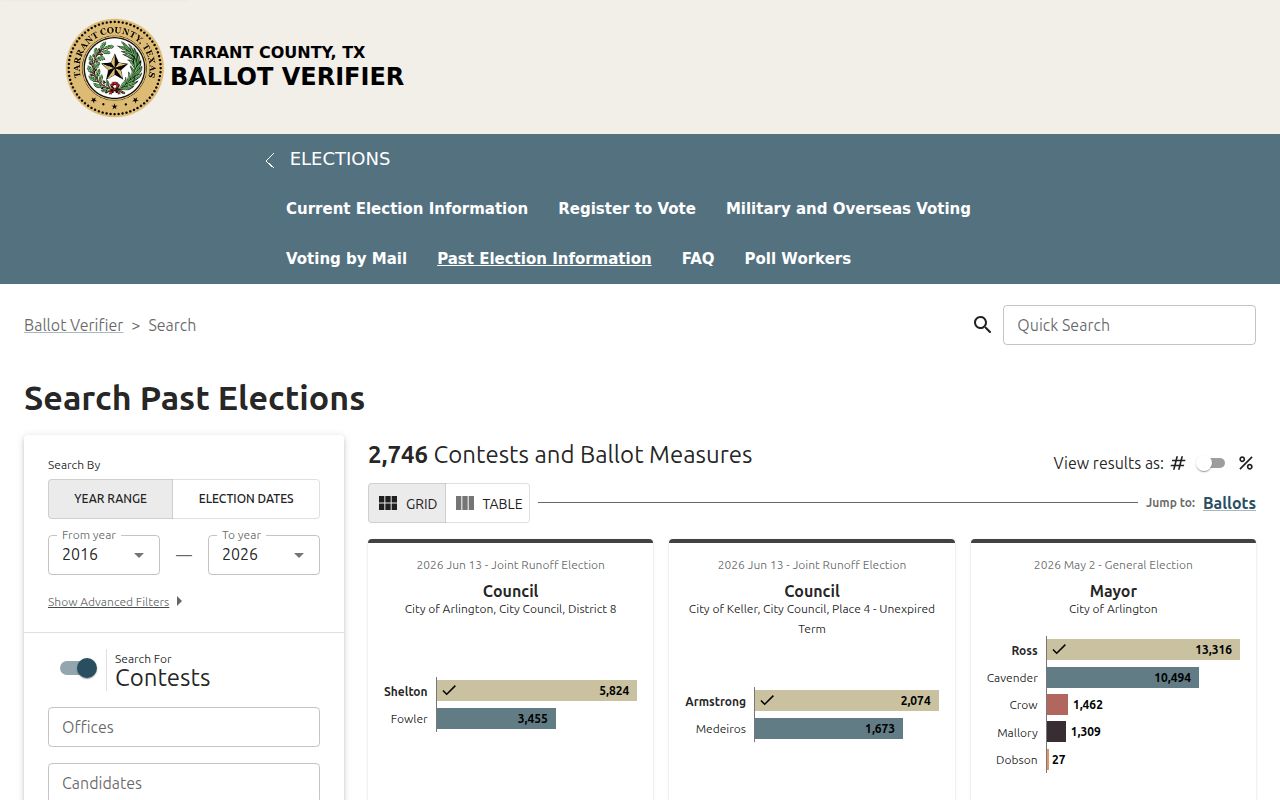
Task: Click the Candidates input field
Action: pyautogui.click(x=184, y=783)
